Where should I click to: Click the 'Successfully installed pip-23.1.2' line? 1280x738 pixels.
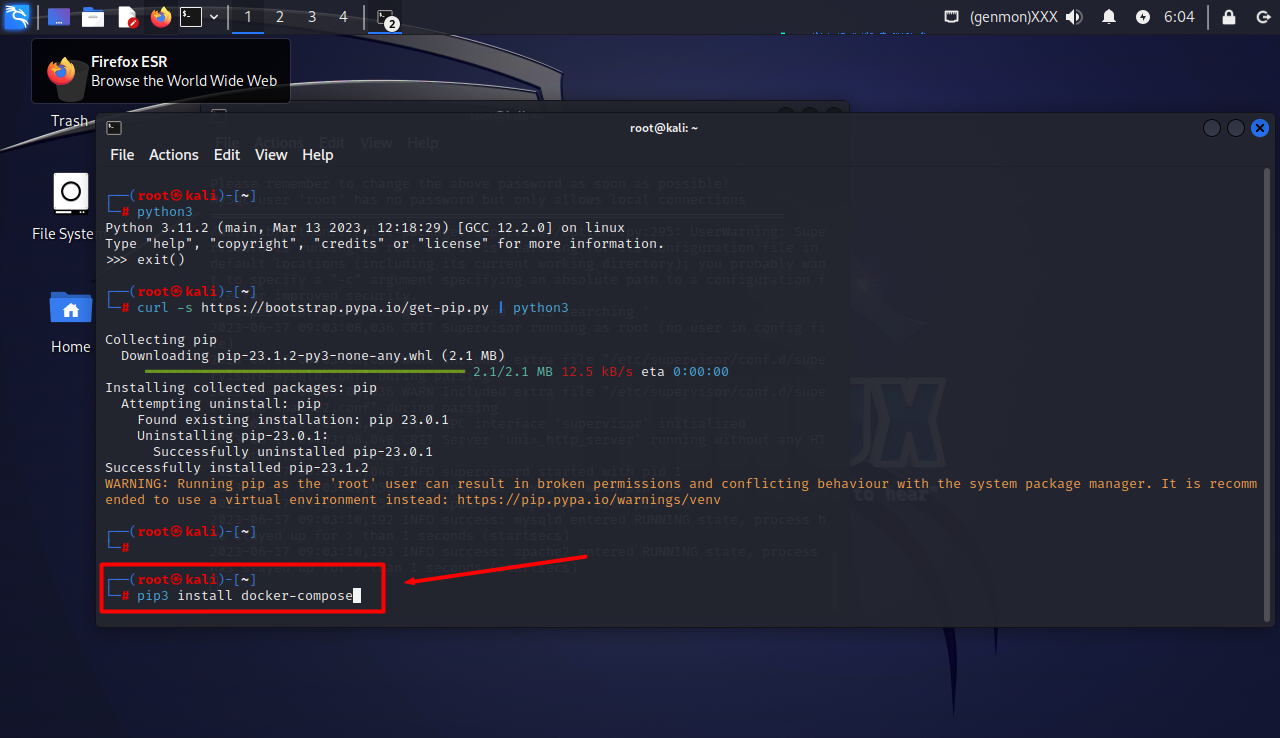[x=237, y=468]
